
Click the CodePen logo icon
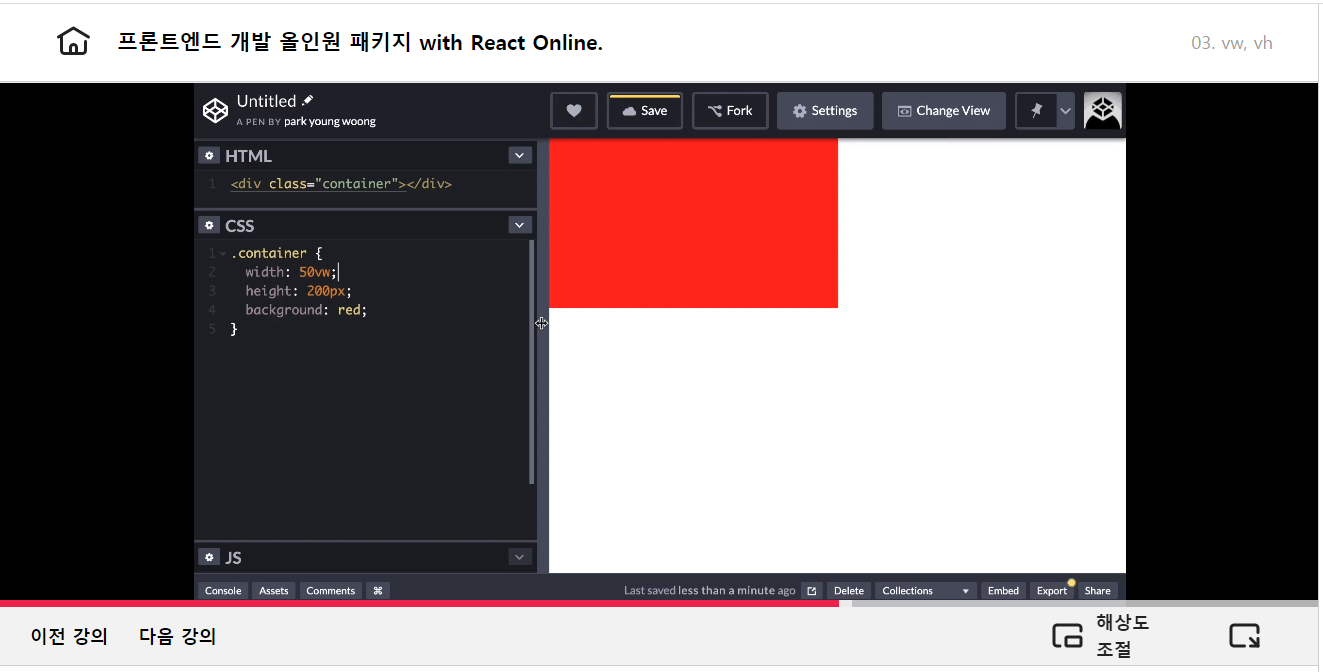click(215, 110)
